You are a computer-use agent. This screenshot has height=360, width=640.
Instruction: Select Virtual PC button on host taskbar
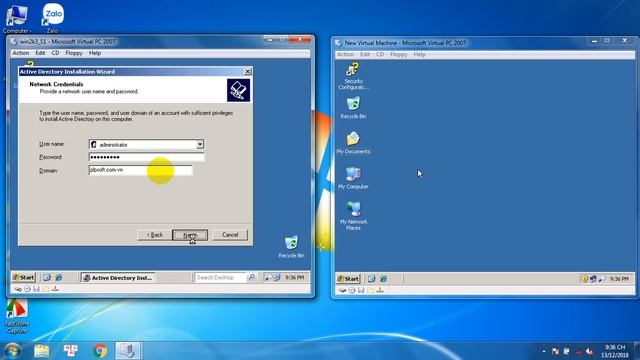click(x=127, y=351)
